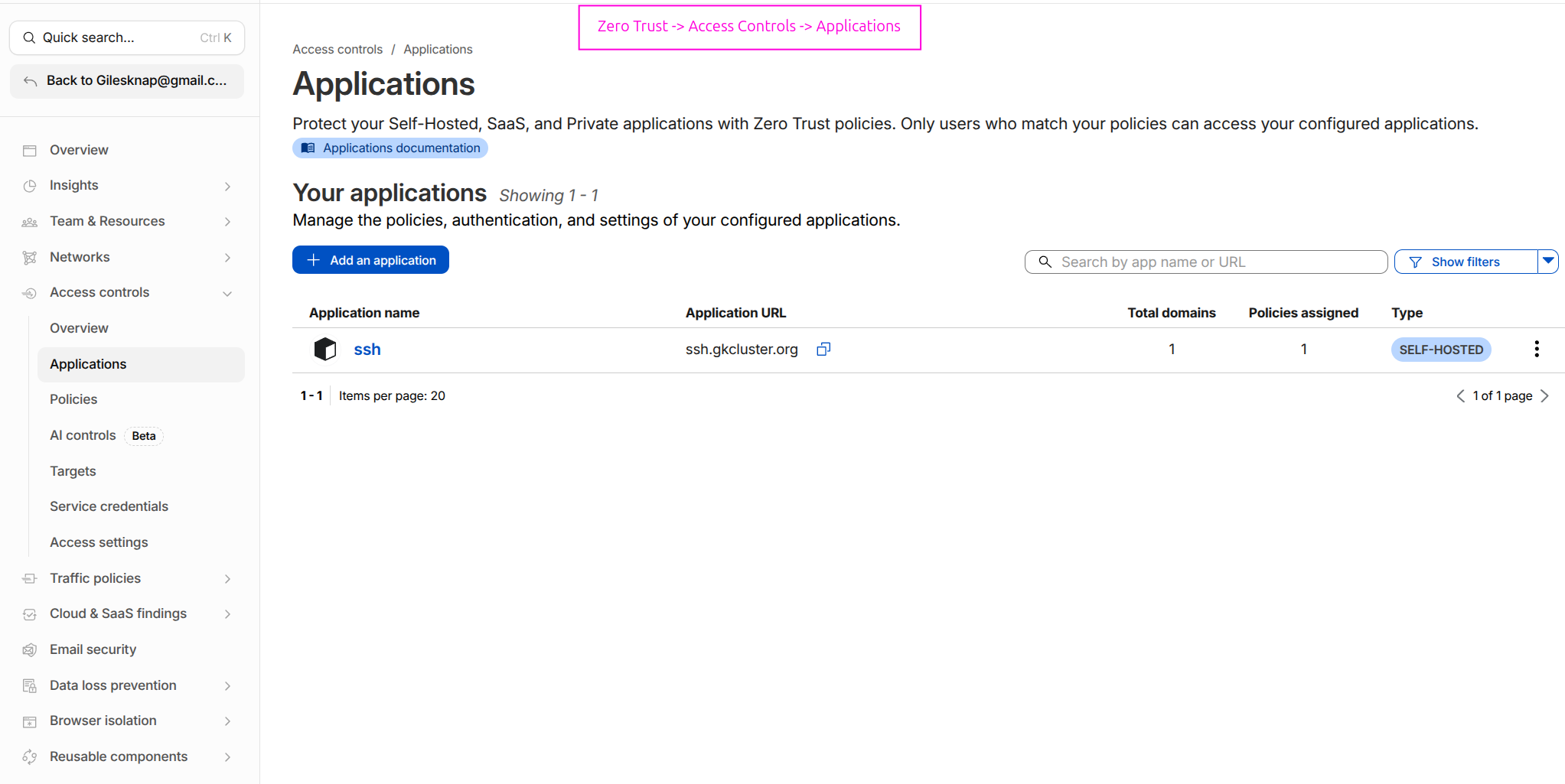Click the Insights pie-chart icon
1565x784 pixels.
click(x=29, y=185)
